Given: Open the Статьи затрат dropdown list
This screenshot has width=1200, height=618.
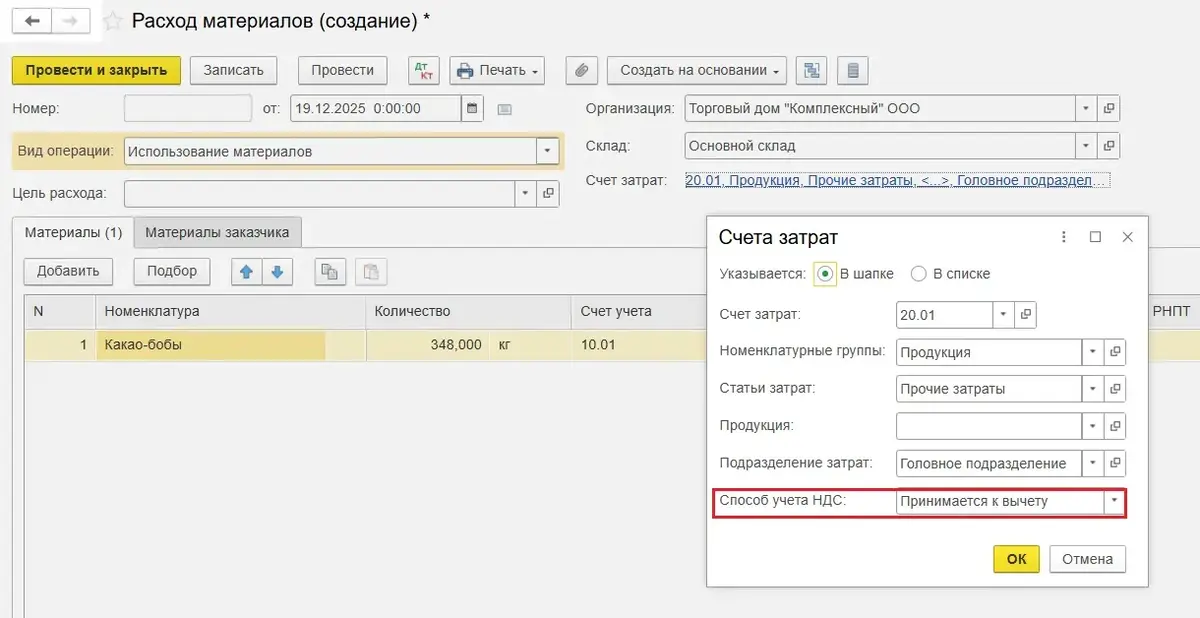Looking at the screenshot, I should point(1093,389).
